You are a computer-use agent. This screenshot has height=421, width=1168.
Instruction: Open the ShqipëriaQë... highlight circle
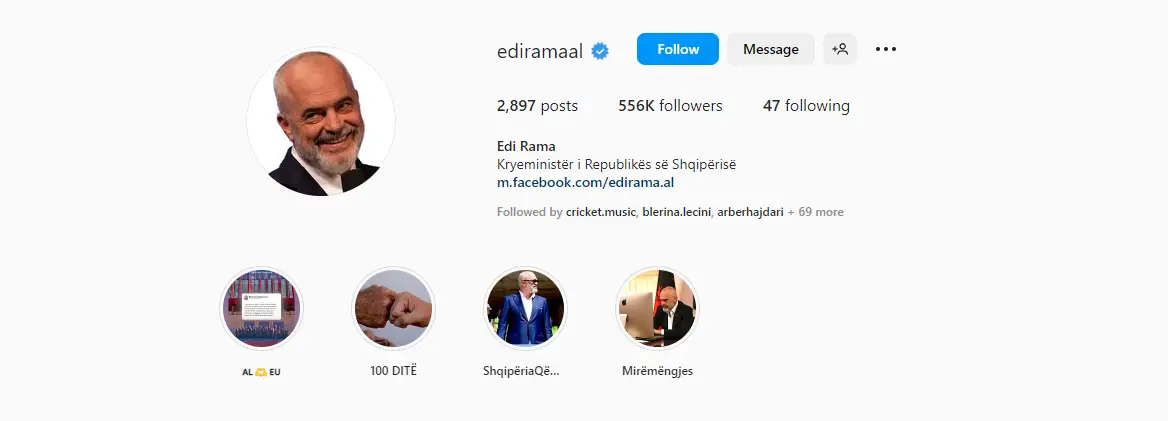[x=525, y=308]
